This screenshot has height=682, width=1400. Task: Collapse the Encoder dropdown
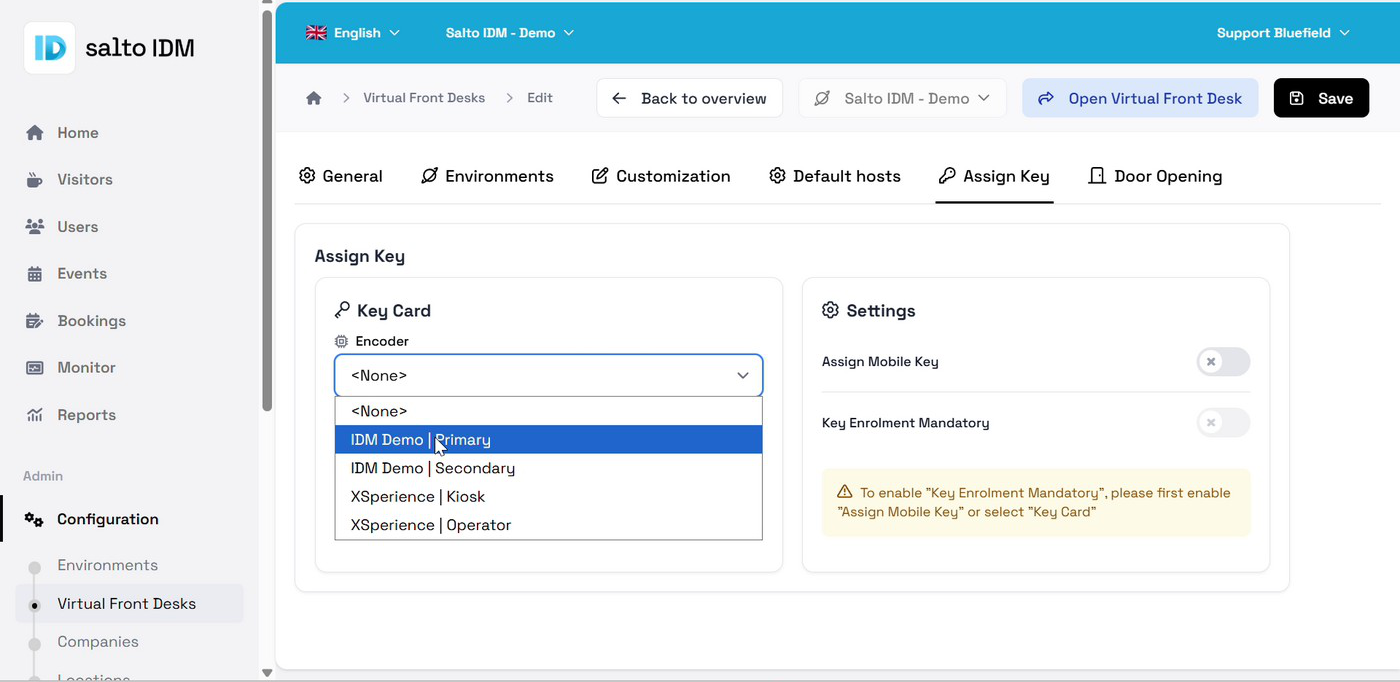(x=548, y=376)
